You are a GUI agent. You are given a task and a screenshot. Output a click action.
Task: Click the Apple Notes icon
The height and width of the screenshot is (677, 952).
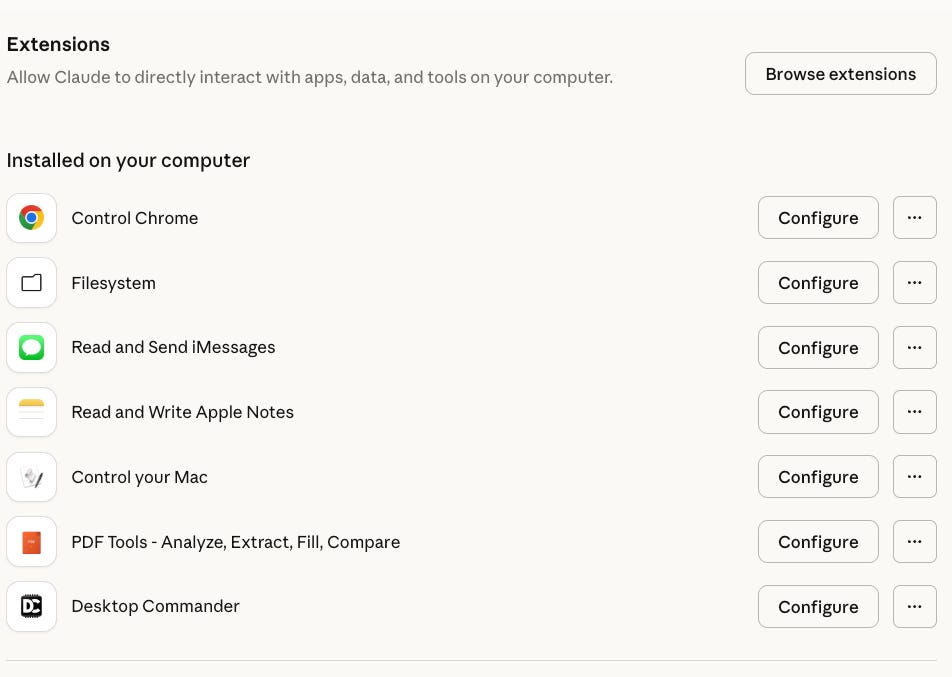click(x=31, y=412)
